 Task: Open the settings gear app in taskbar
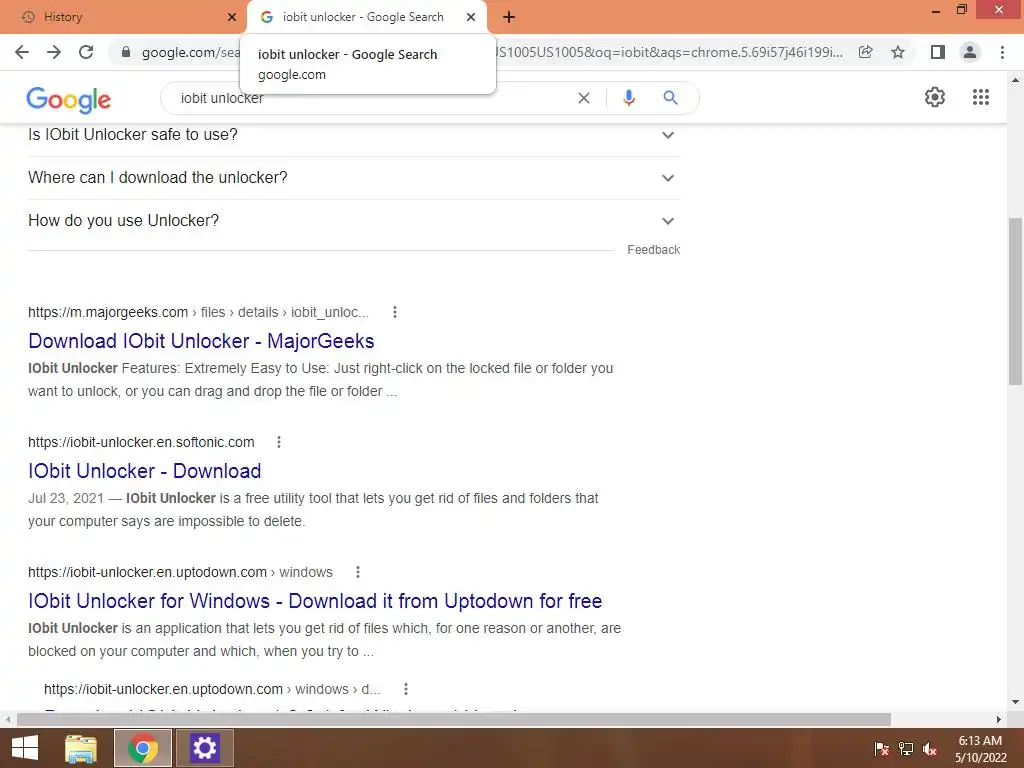(204, 748)
